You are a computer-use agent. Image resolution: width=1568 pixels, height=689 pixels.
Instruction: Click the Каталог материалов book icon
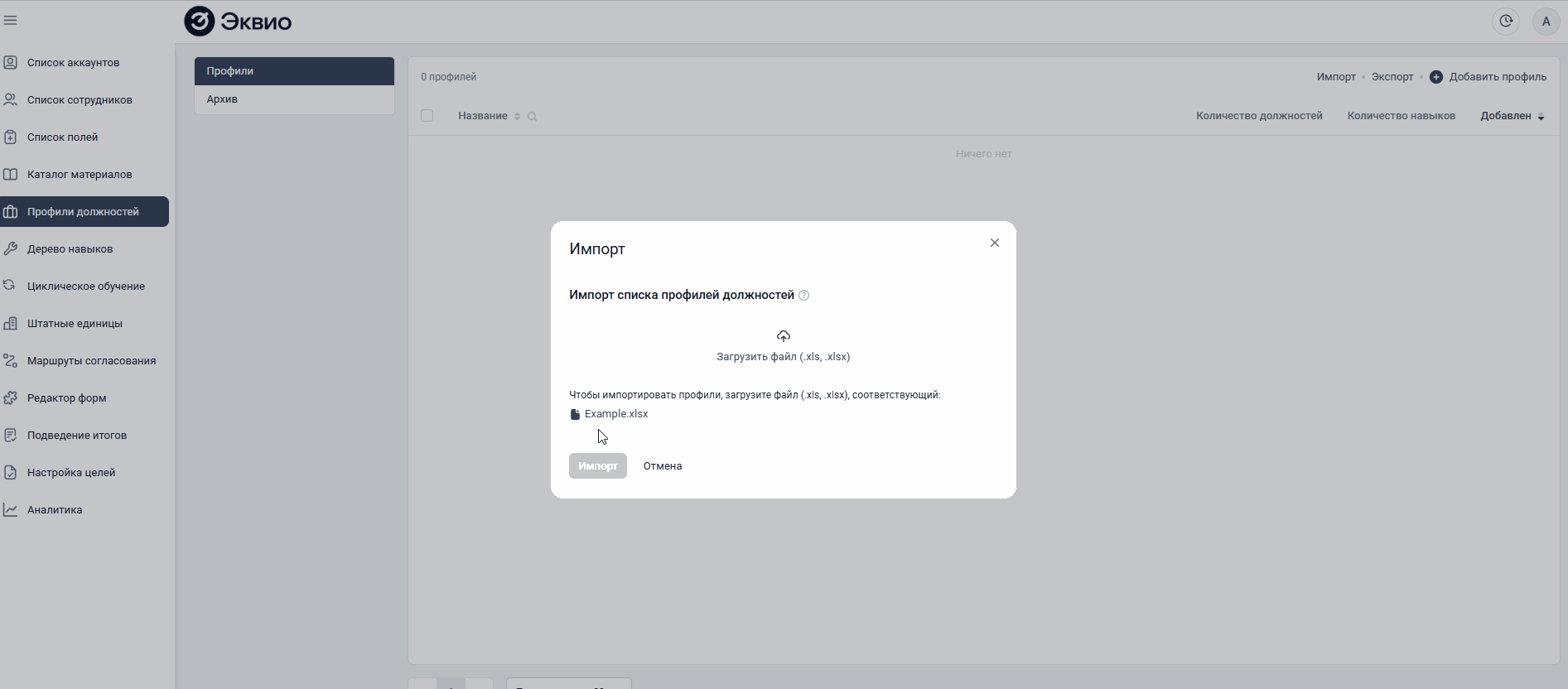click(x=11, y=174)
